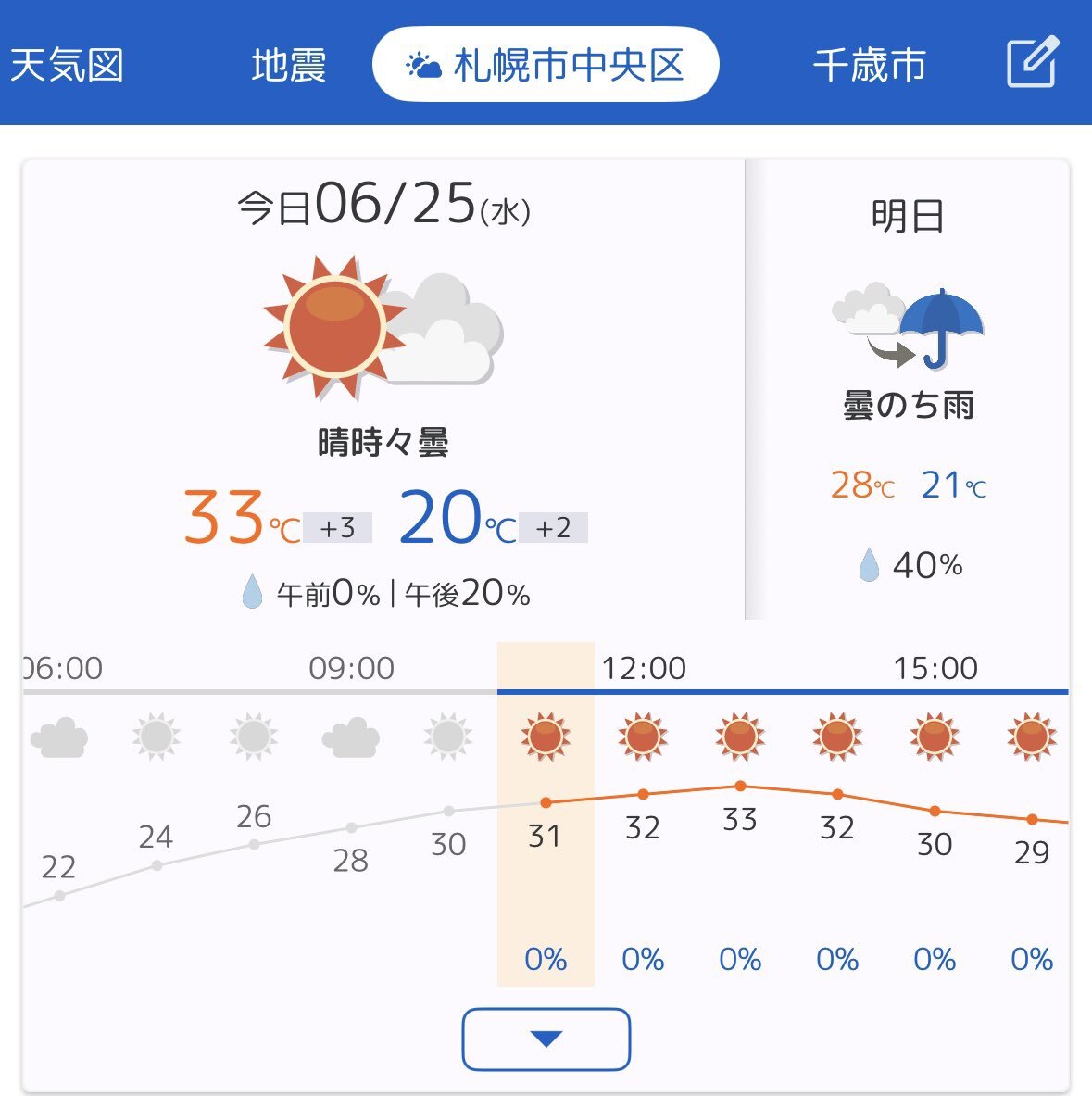Click the 今日06/25(水) date heading
The image size is (1092, 1096).
coord(383,205)
